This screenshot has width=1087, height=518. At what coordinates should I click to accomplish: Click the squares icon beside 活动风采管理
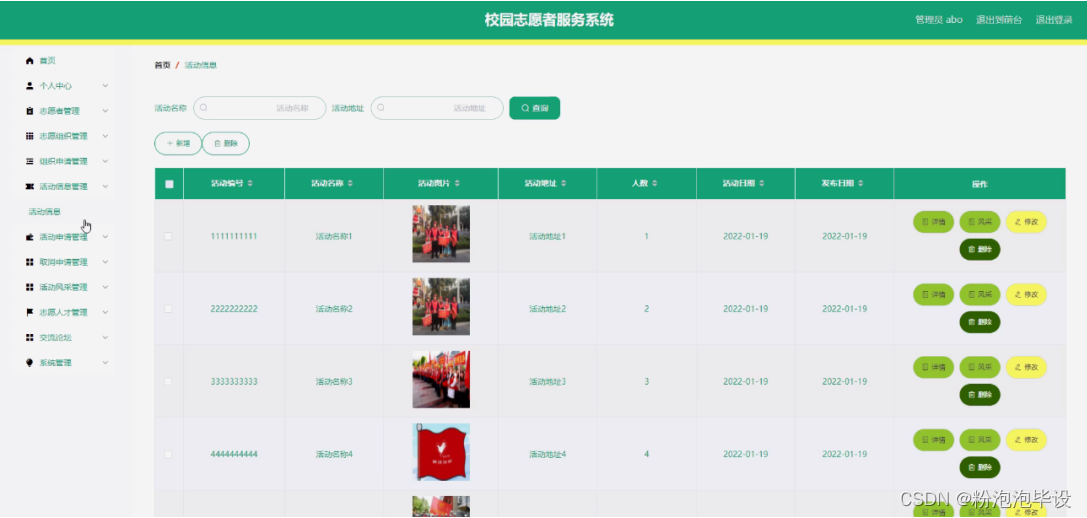coord(29,287)
